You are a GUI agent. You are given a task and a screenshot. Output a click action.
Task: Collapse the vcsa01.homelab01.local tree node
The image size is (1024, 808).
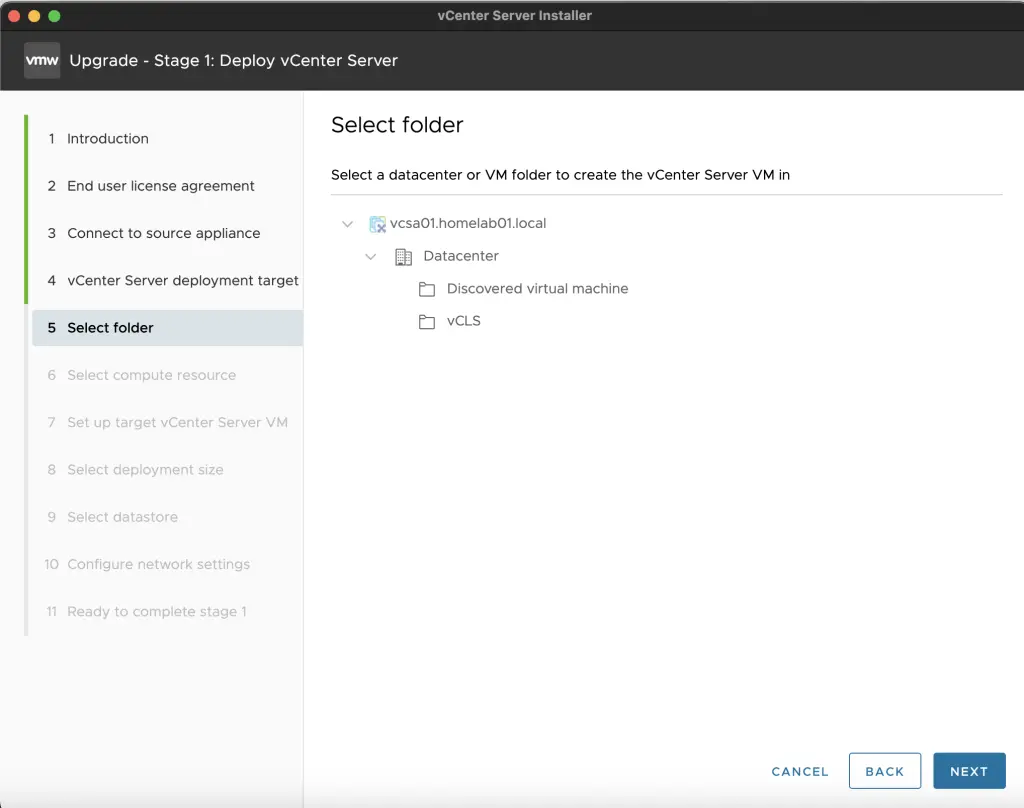(x=347, y=223)
